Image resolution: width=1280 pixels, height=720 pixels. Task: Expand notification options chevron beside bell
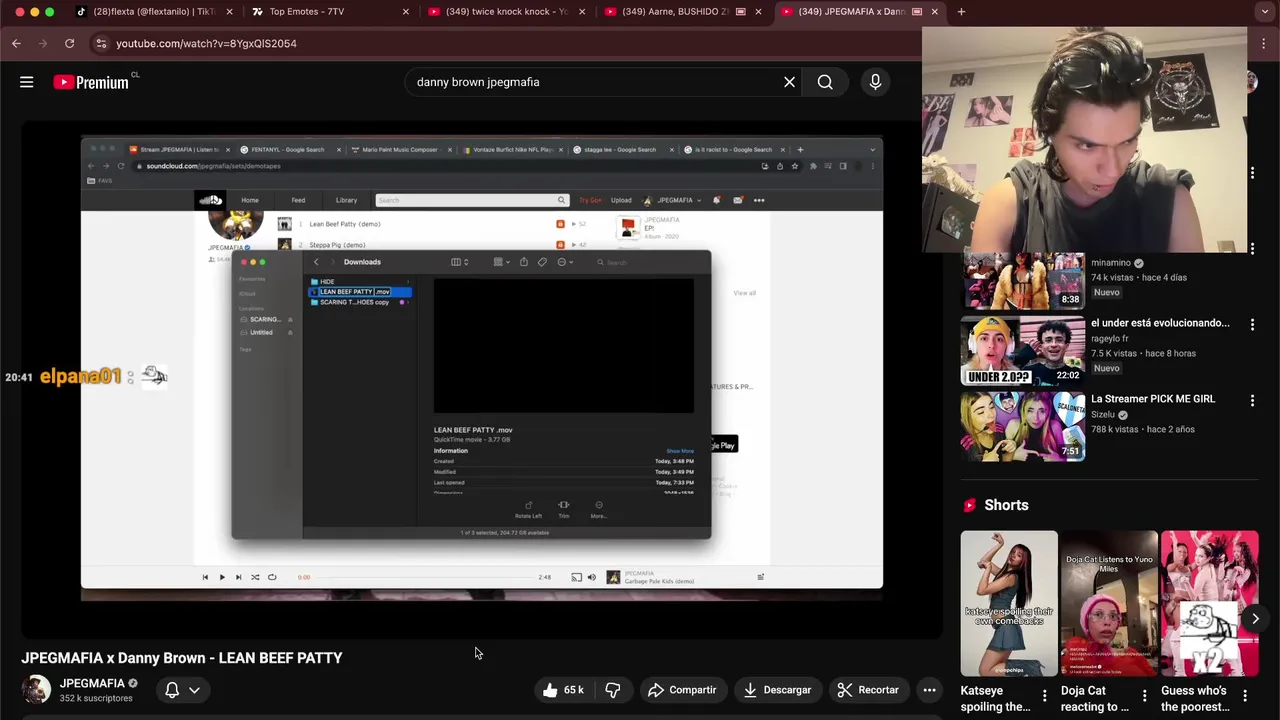coord(195,690)
